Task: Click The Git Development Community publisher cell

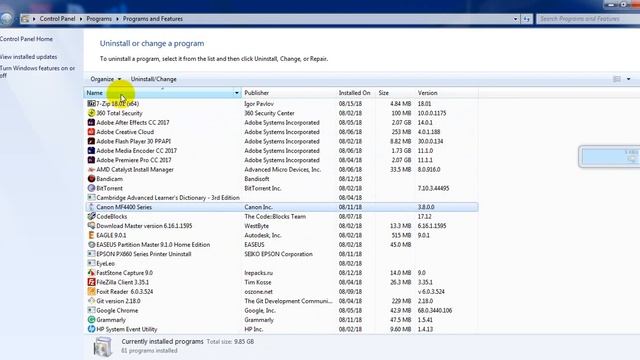Action: coord(289,301)
